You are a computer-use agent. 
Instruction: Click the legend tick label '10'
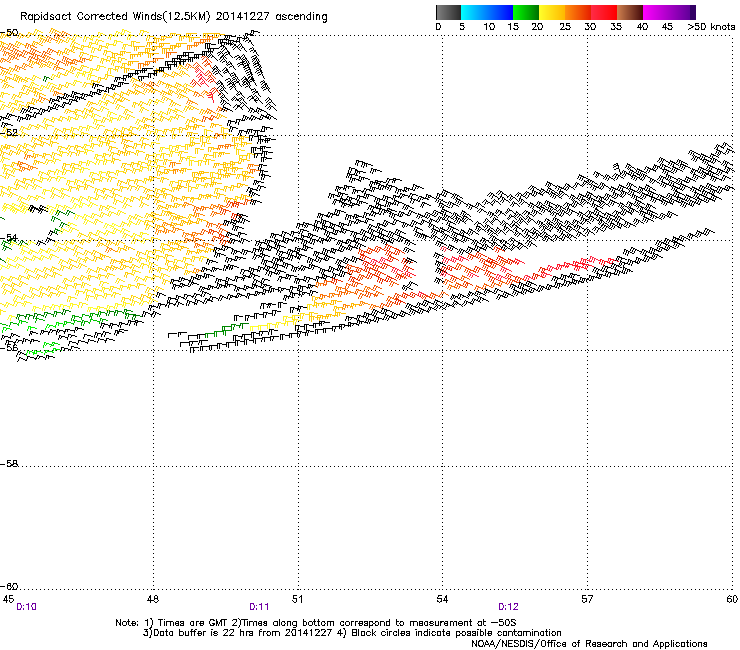[489, 27]
